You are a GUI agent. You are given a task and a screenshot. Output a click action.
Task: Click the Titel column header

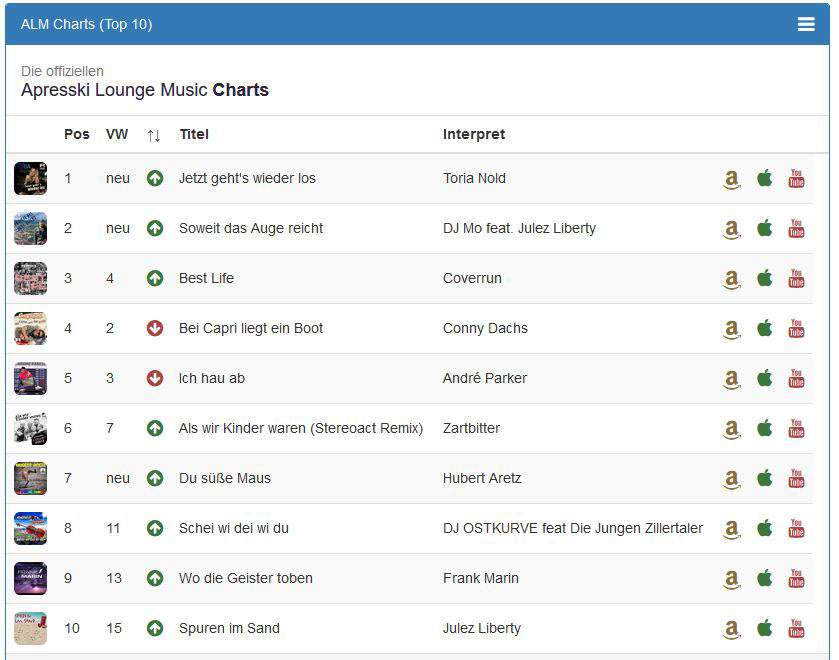[x=194, y=134]
